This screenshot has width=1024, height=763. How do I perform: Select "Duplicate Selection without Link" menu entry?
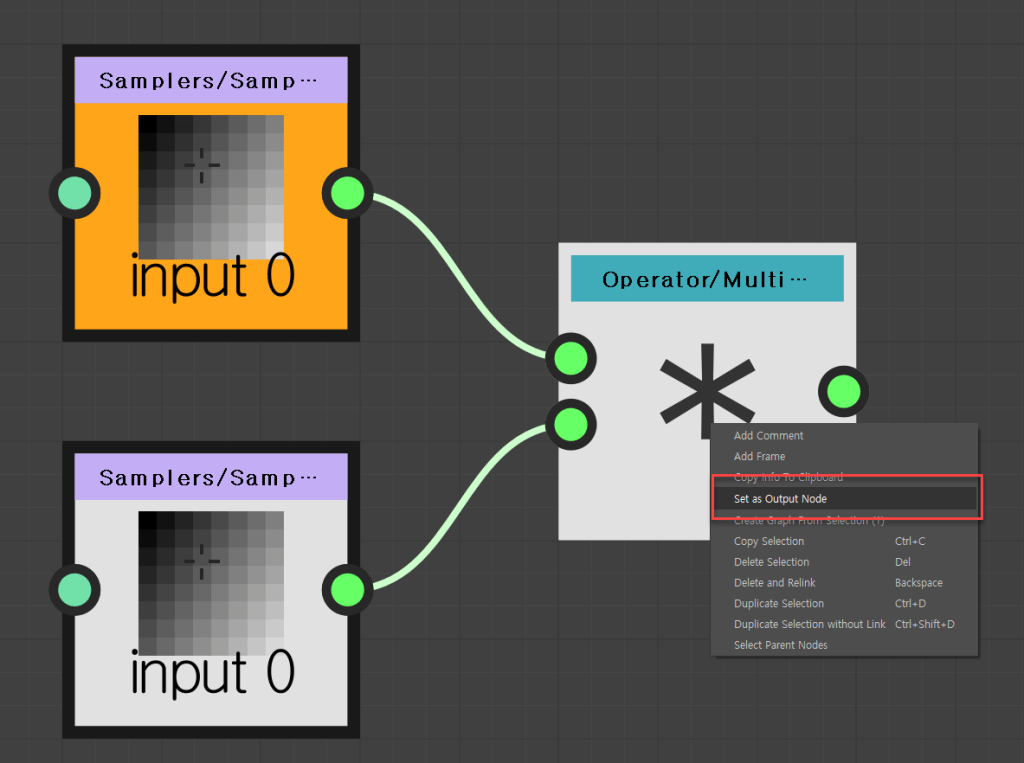pyautogui.click(x=809, y=624)
